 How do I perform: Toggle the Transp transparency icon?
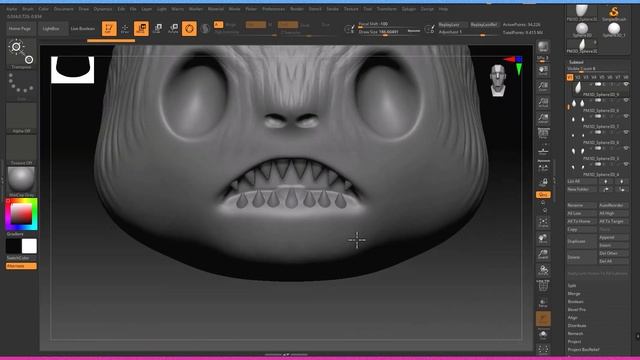(543, 302)
